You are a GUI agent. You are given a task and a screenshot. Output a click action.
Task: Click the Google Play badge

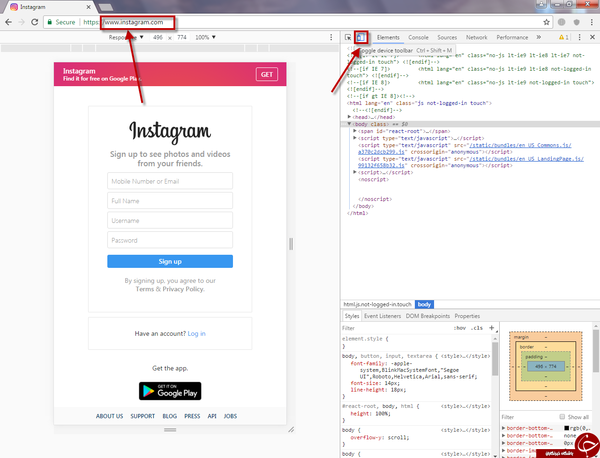click(170, 391)
